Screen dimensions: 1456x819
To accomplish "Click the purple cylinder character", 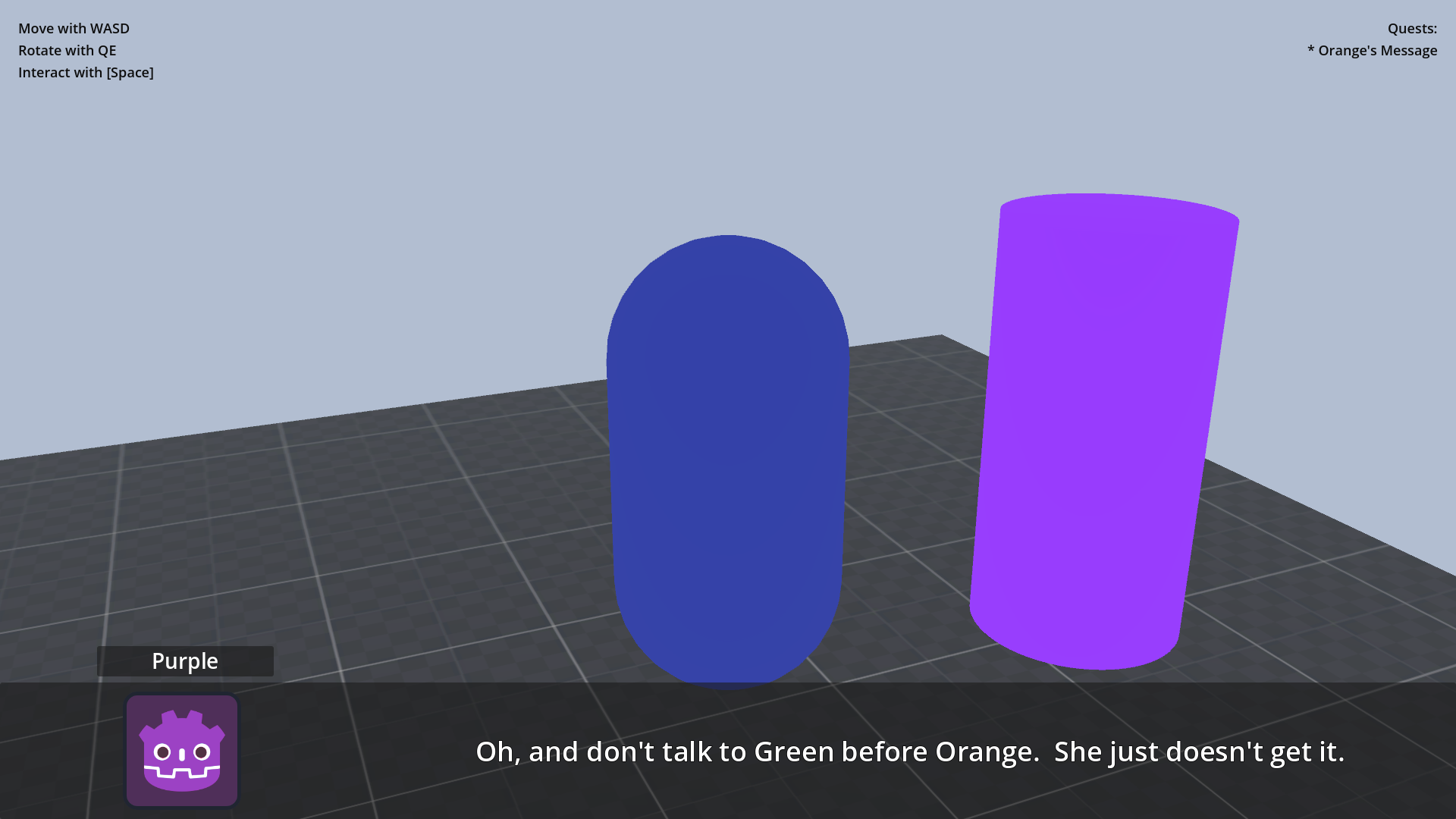I will (1103, 432).
